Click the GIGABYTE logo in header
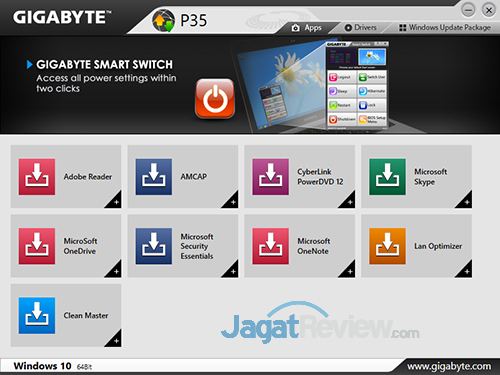 62,17
